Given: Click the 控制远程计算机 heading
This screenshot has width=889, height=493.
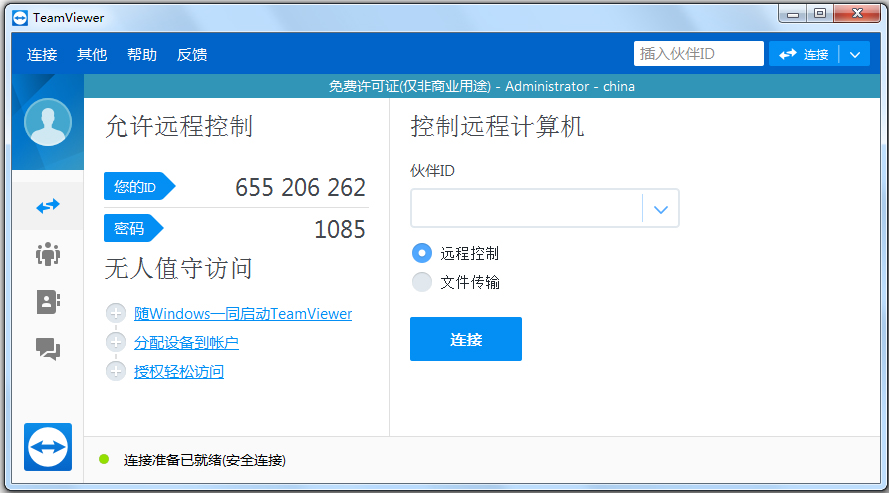Looking at the screenshot, I should pyautogui.click(x=497, y=126).
